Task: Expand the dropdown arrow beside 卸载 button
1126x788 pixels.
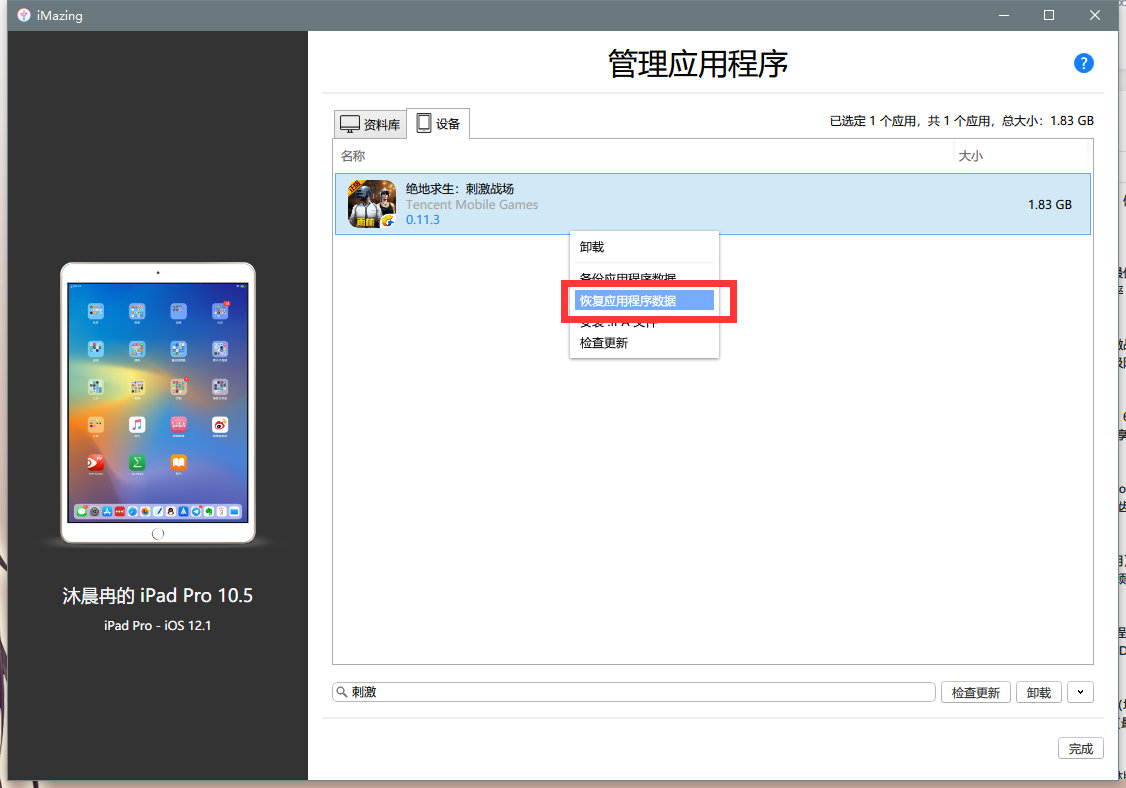Action: coord(1080,692)
